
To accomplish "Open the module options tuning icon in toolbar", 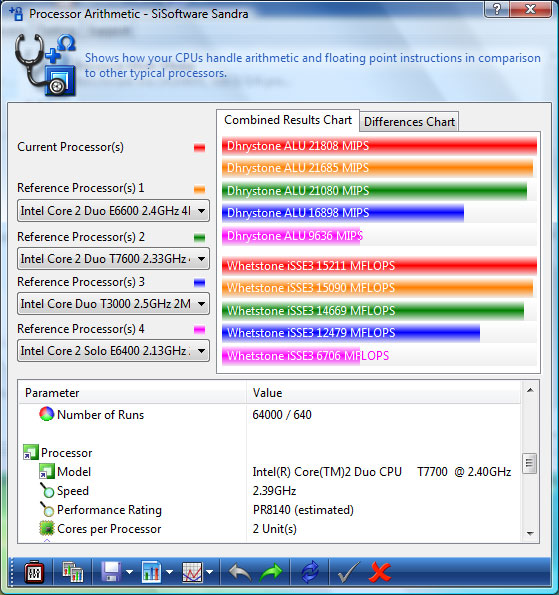I will (35, 572).
